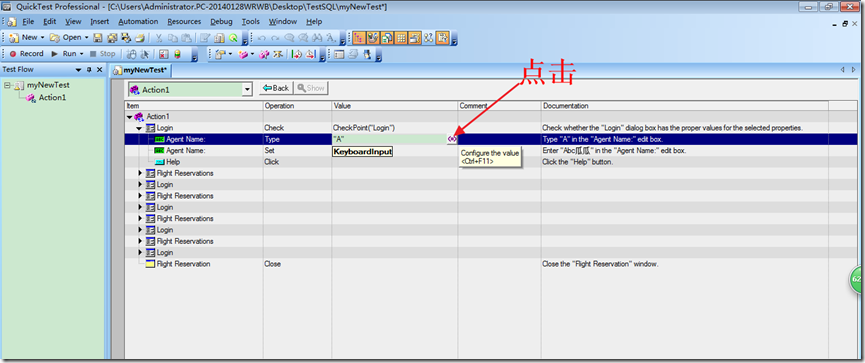Open the Action1 combo box dropdown
The image size is (865, 363).
pos(247,89)
